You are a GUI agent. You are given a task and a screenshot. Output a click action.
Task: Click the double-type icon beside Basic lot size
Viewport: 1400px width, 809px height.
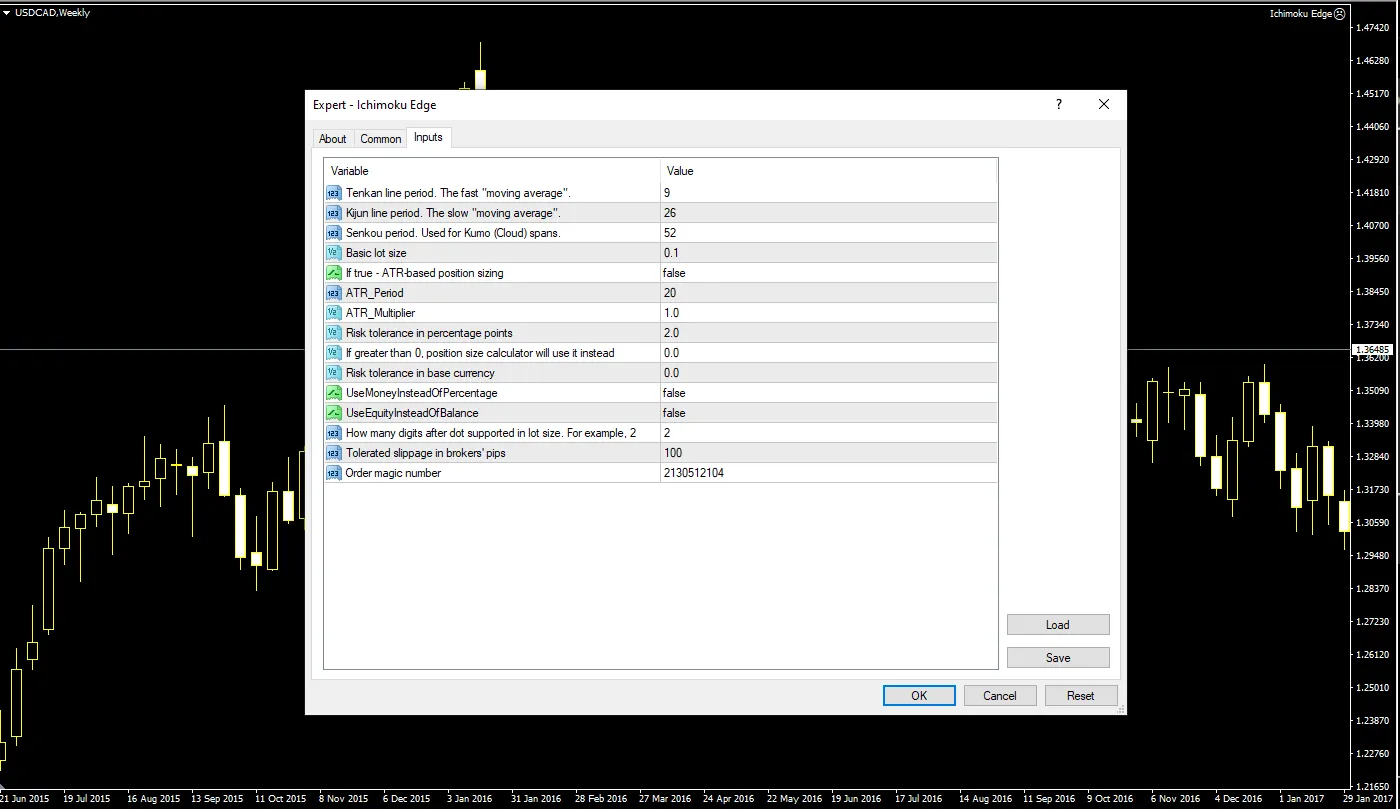click(x=334, y=252)
